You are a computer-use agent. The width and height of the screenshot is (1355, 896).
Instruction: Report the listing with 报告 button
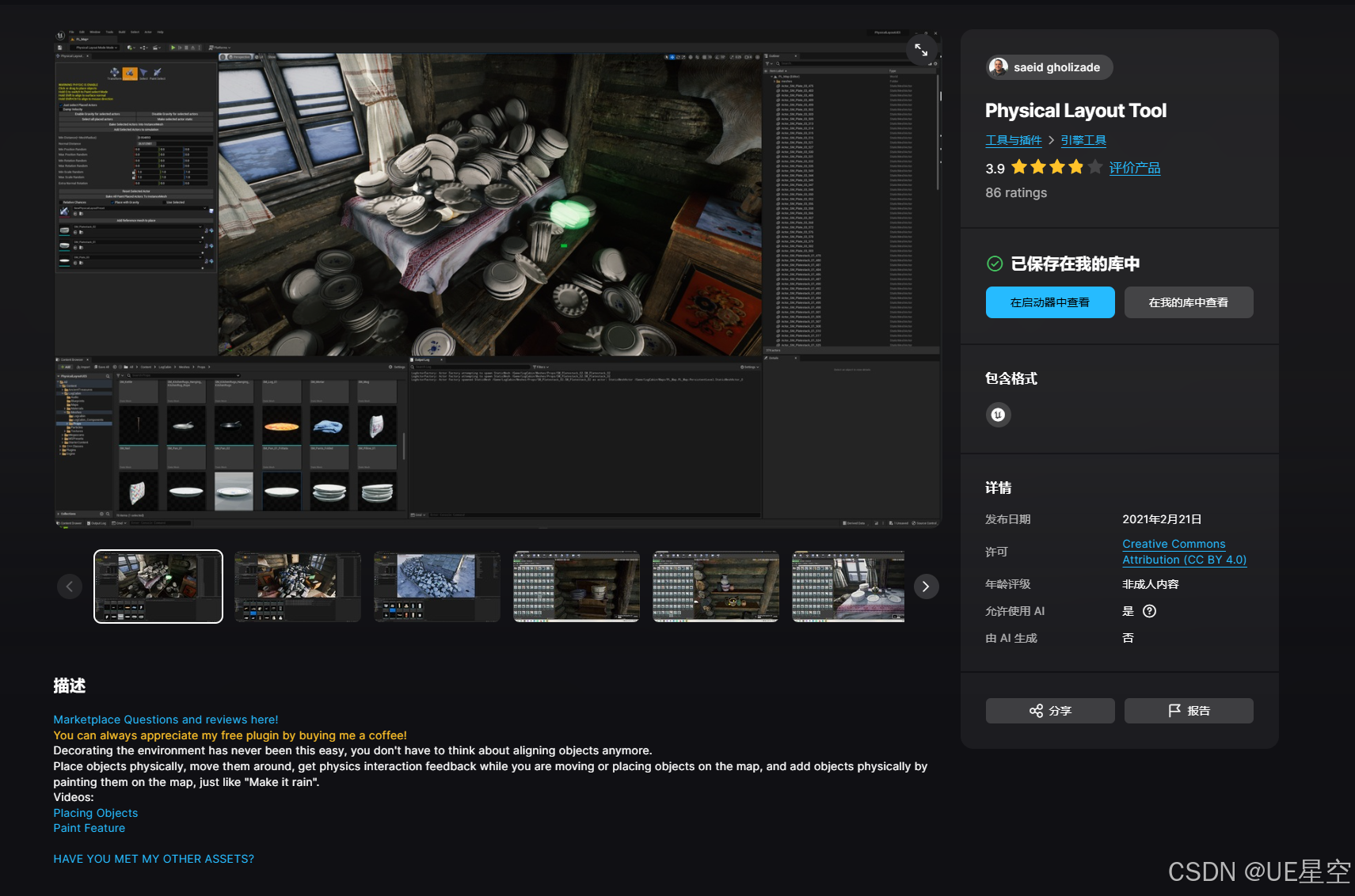(x=1189, y=711)
